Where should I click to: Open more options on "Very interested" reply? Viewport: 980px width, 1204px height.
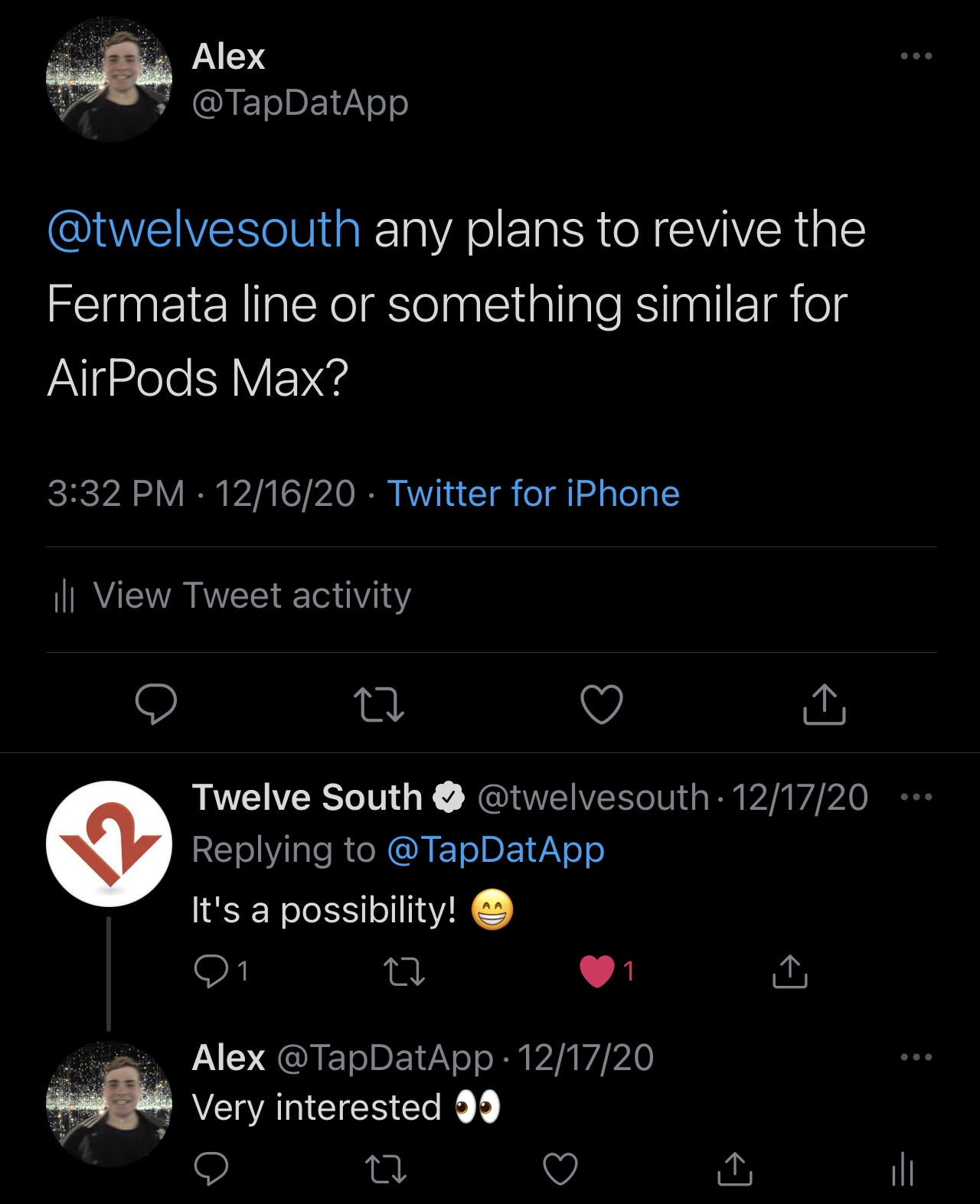point(916,1058)
